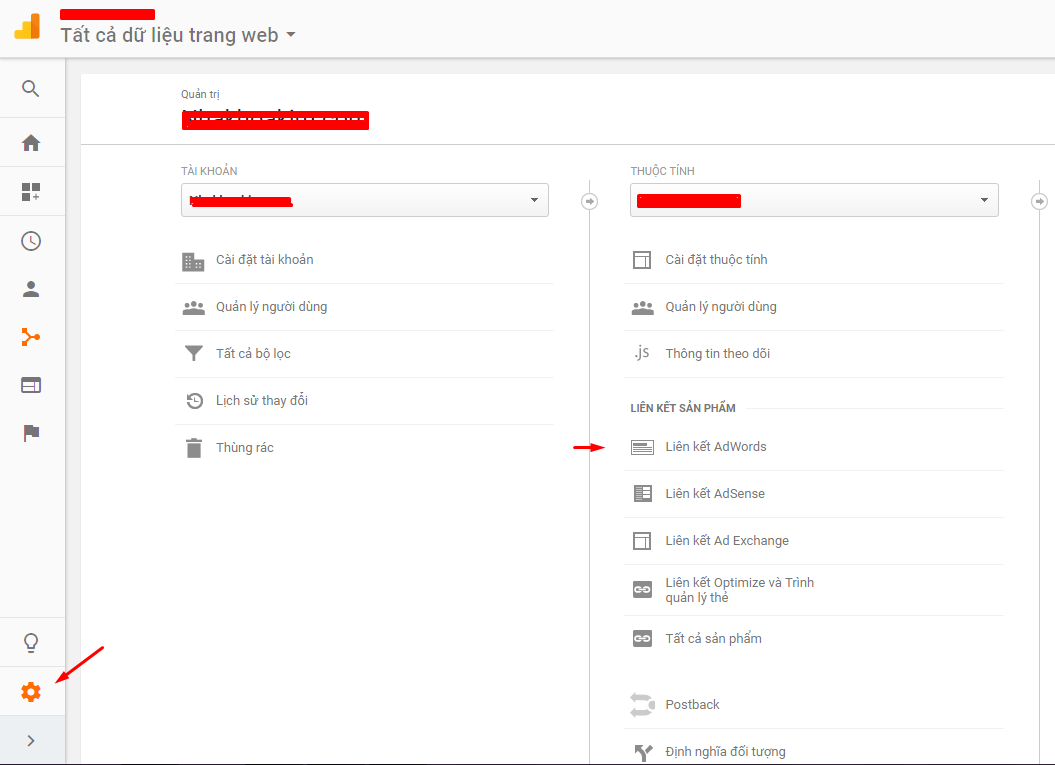
Task: Open 'Thông tin theo dõi'
Action: (x=717, y=354)
